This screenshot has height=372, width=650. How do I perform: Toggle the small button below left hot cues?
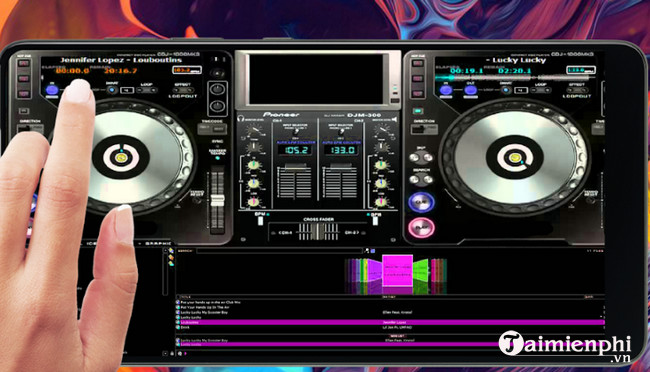[x=24, y=111]
